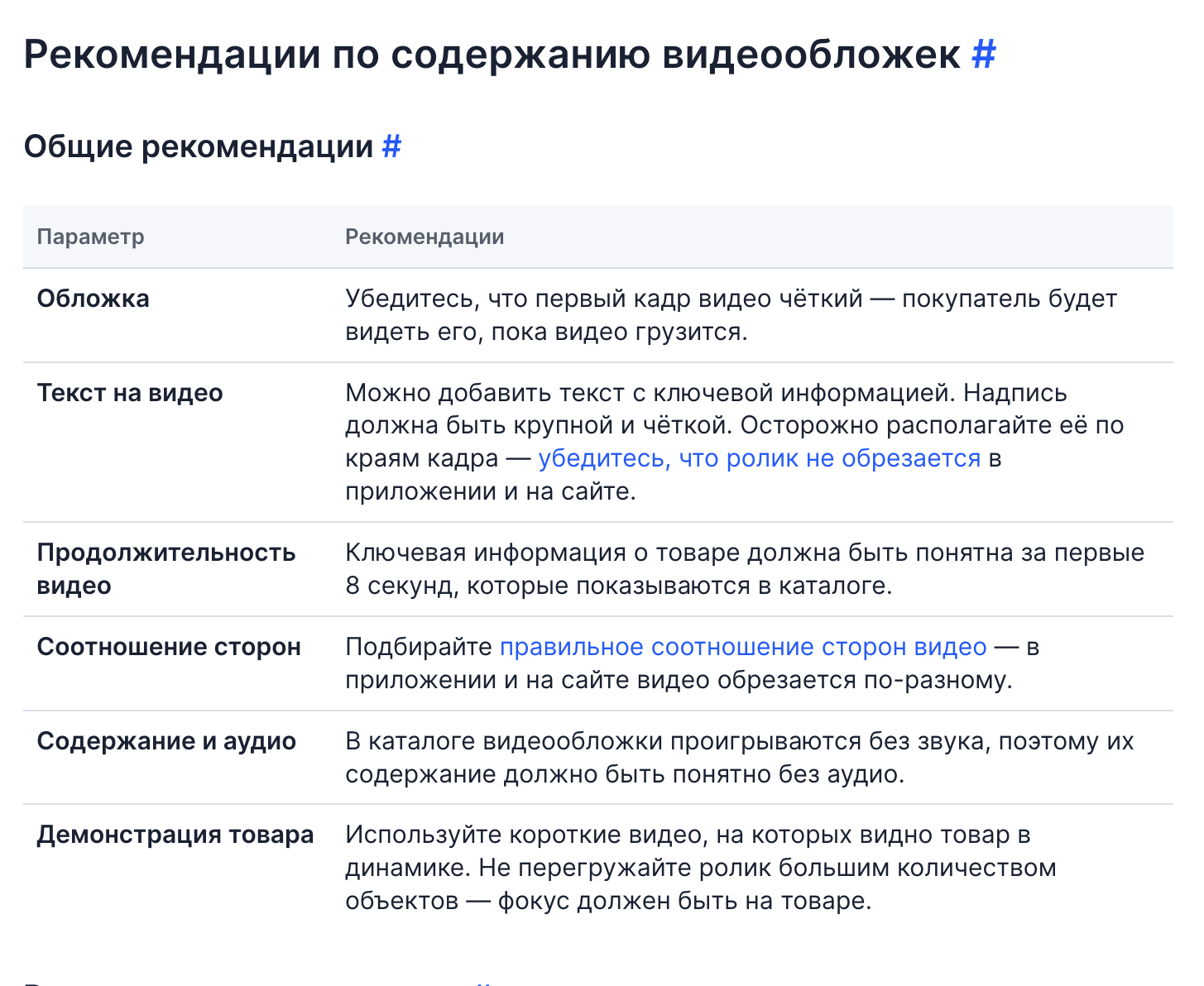
Task: Click the «Демонстрация товара» row label
Action: click(175, 835)
